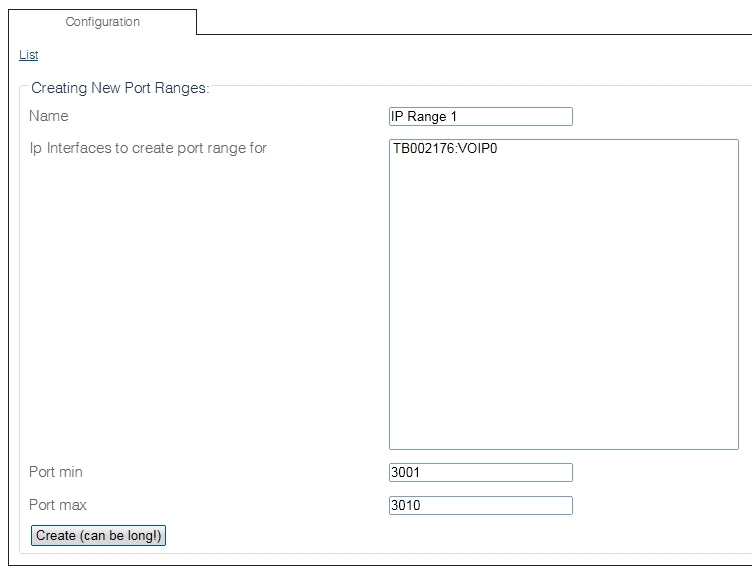Image resolution: width=752 pixels, height=573 pixels.
Task: Click the 'Creating New Port Ranges' heading
Action: point(120,88)
